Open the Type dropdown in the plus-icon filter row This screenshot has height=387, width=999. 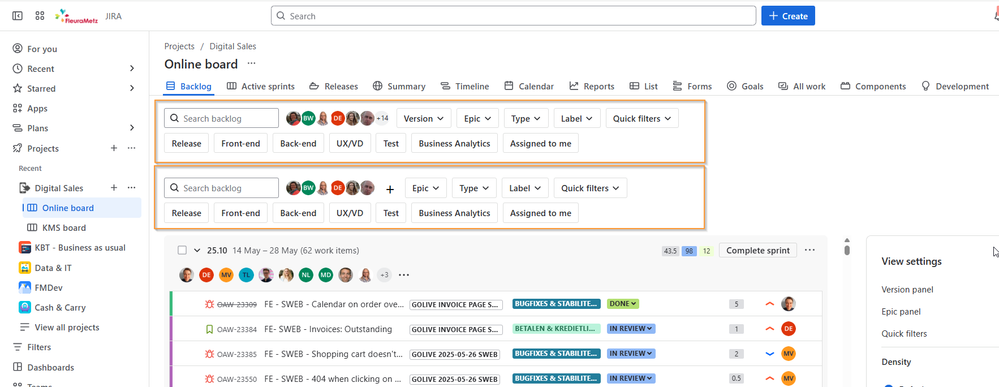pos(475,188)
